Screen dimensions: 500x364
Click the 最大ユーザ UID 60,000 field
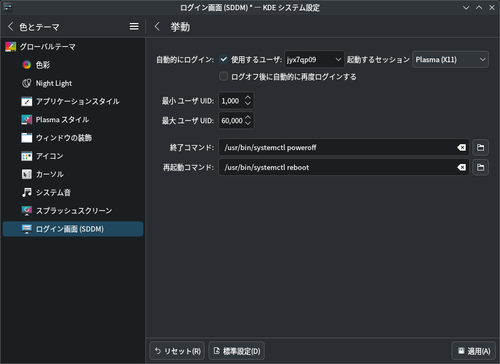click(236, 120)
